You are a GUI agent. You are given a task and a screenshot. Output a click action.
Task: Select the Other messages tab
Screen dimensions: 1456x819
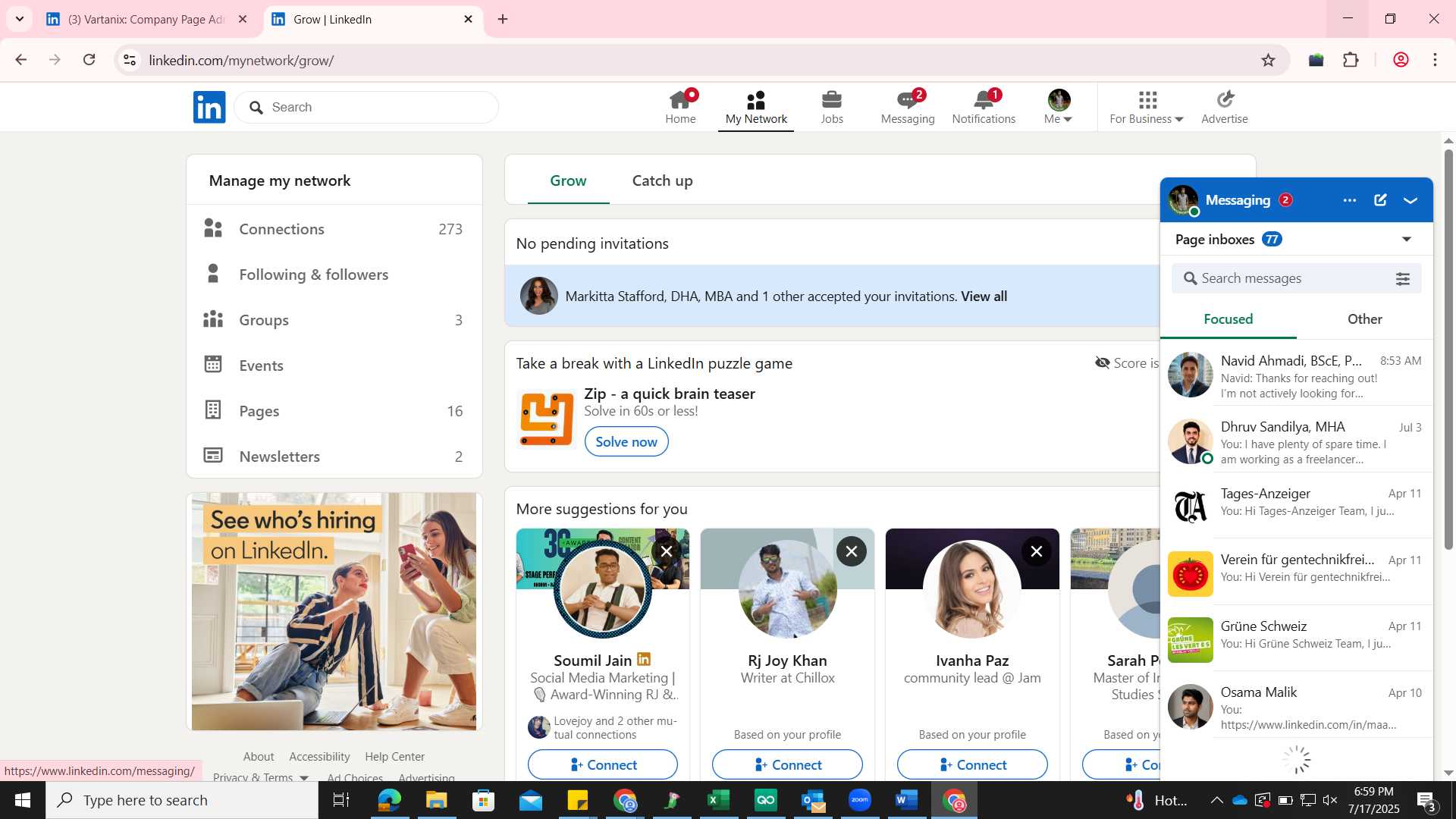point(1364,319)
